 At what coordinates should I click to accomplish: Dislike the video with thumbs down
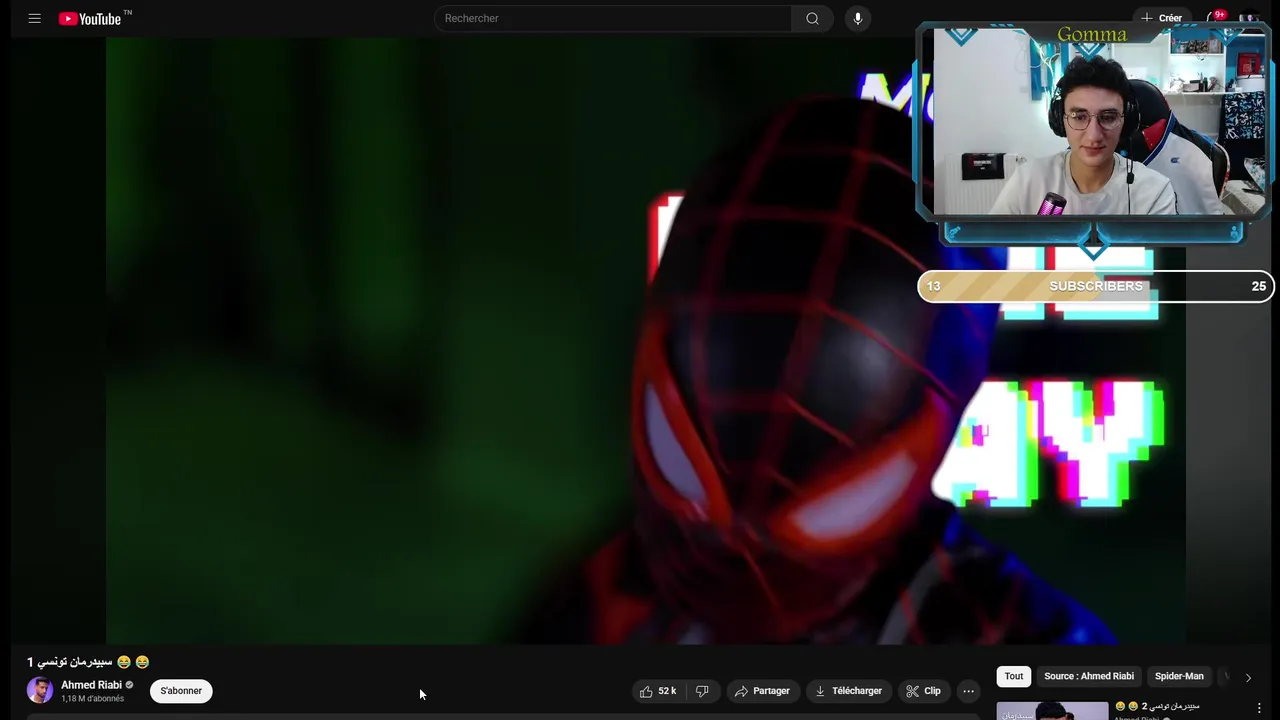[x=702, y=691]
